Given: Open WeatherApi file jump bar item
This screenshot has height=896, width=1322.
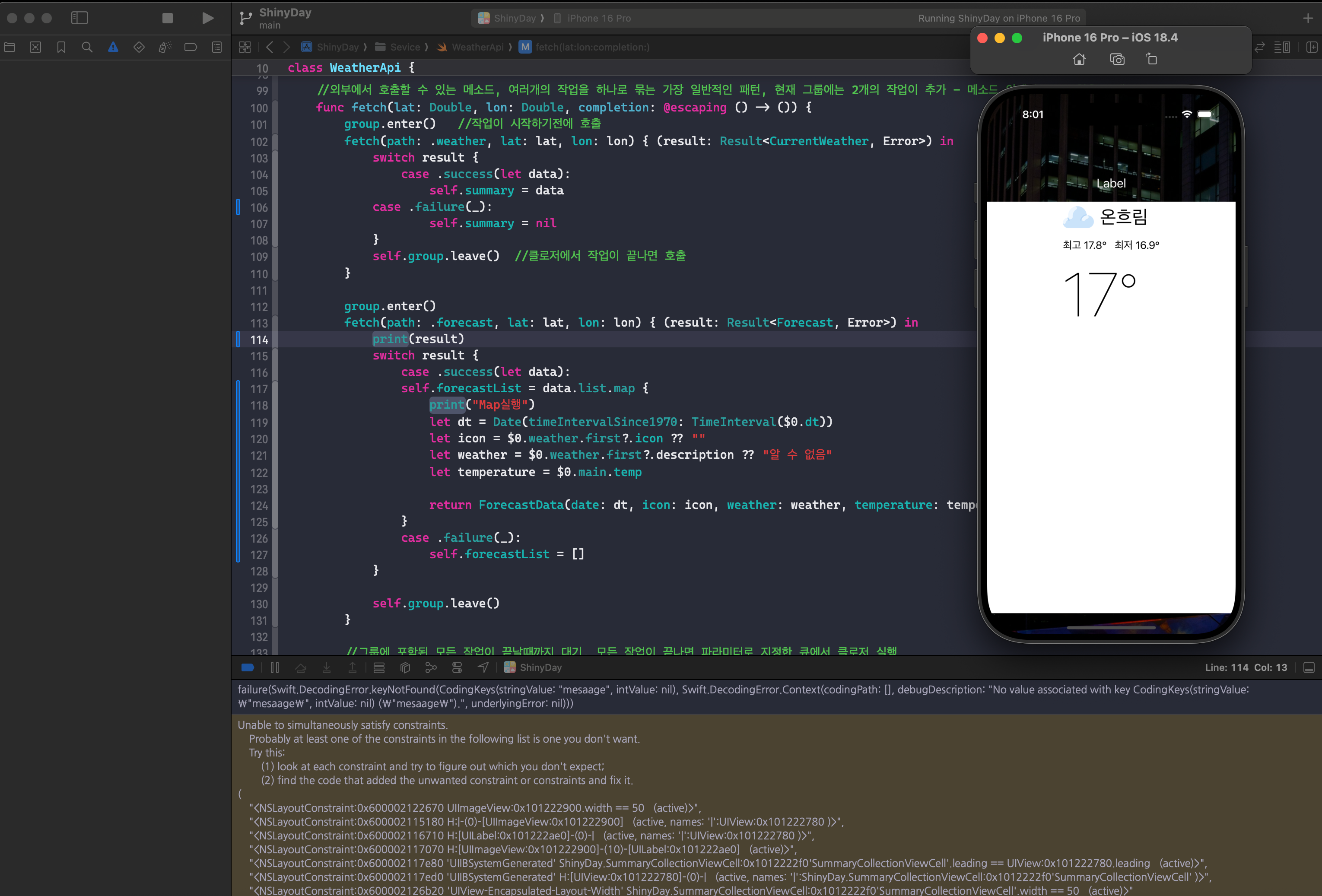Looking at the screenshot, I should click(x=471, y=47).
